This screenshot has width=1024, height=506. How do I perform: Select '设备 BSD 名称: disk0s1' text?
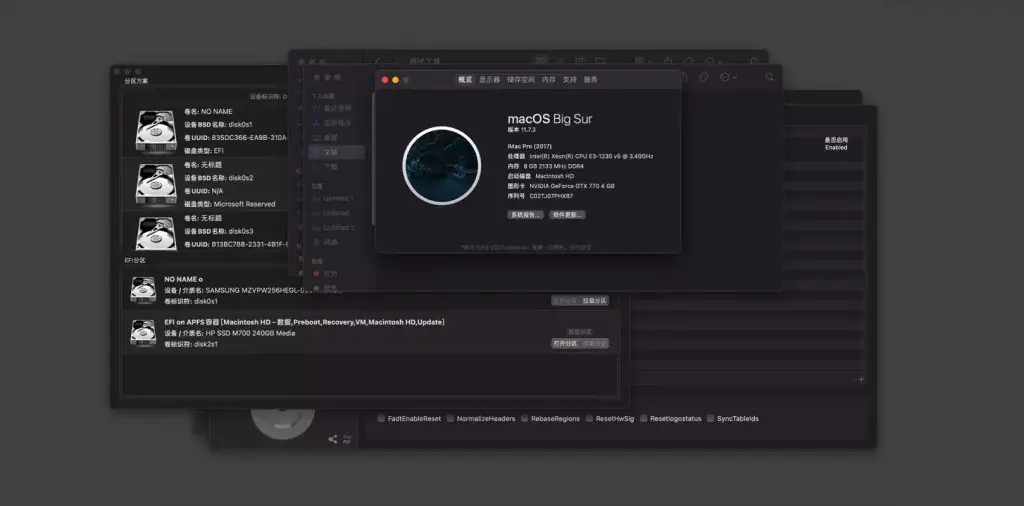click(218, 124)
